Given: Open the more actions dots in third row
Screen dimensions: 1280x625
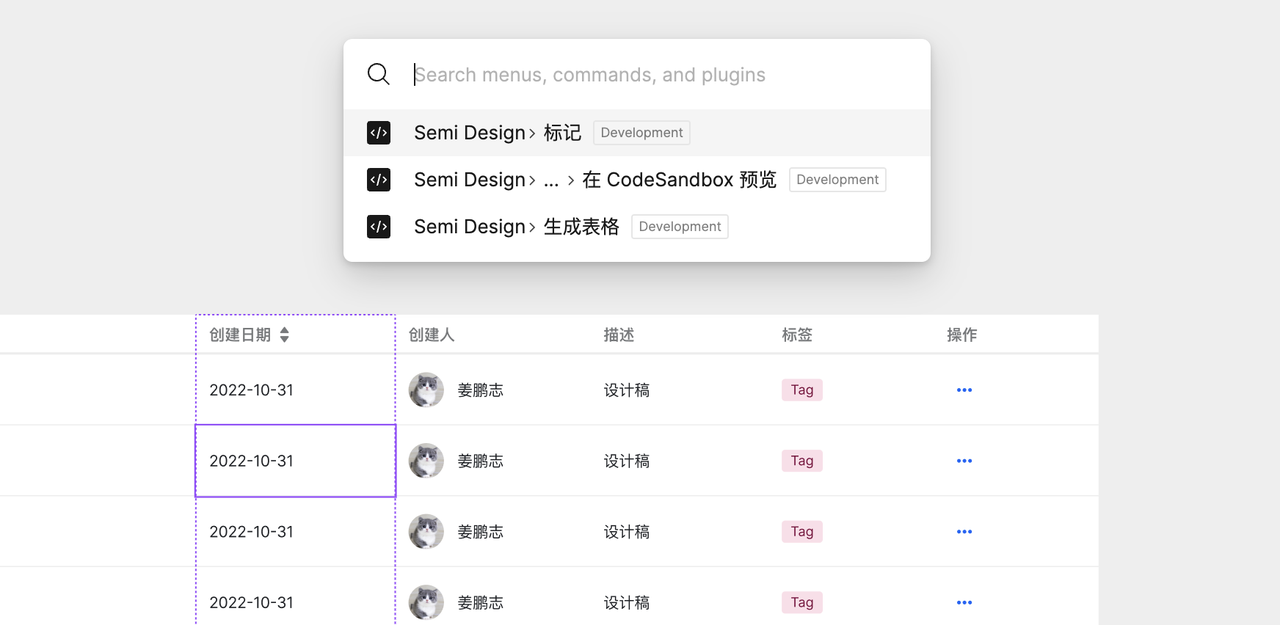Looking at the screenshot, I should [x=964, y=532].
